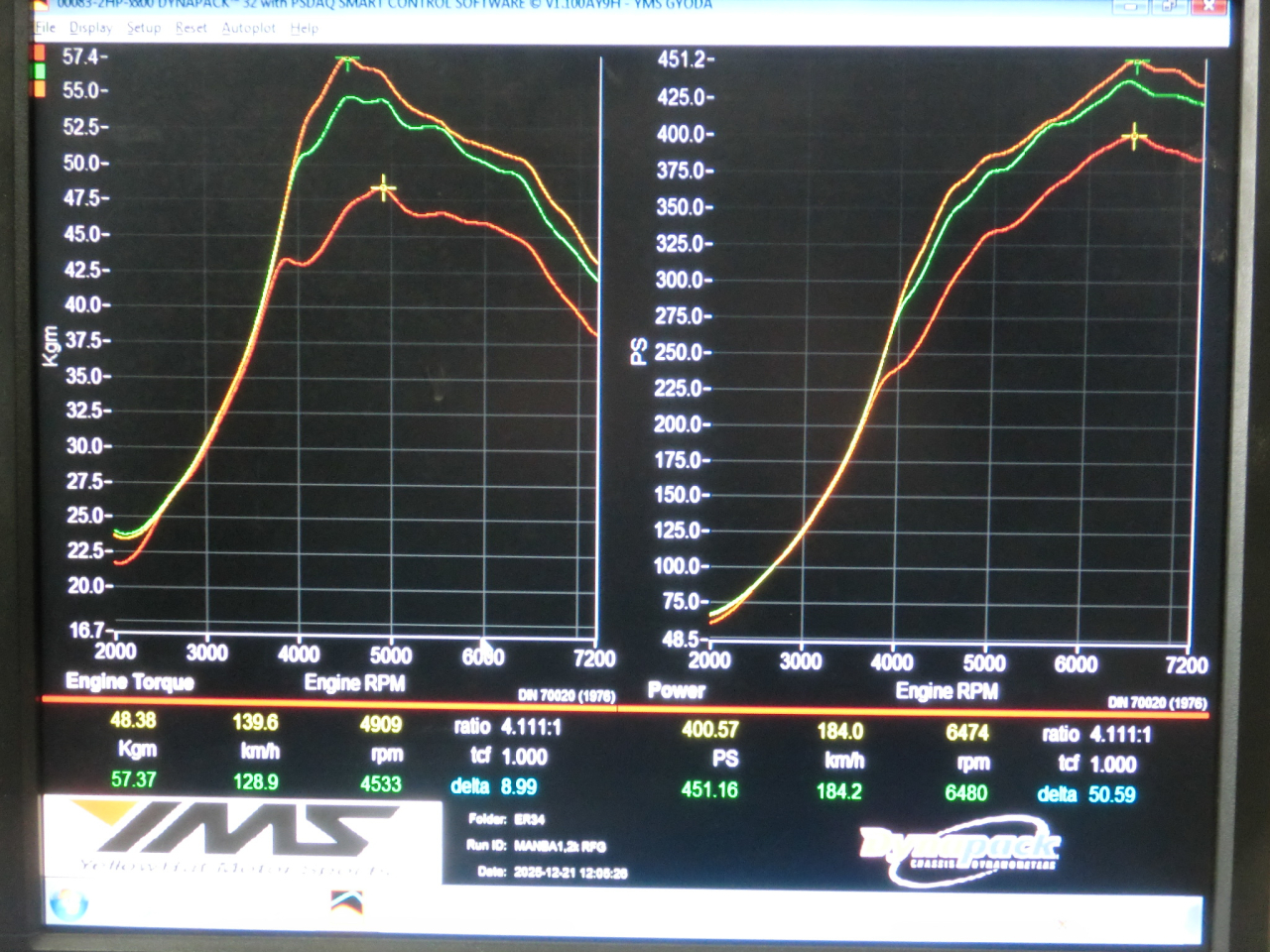
Task: Open the Help menu
Action: (x=304, y=28)
